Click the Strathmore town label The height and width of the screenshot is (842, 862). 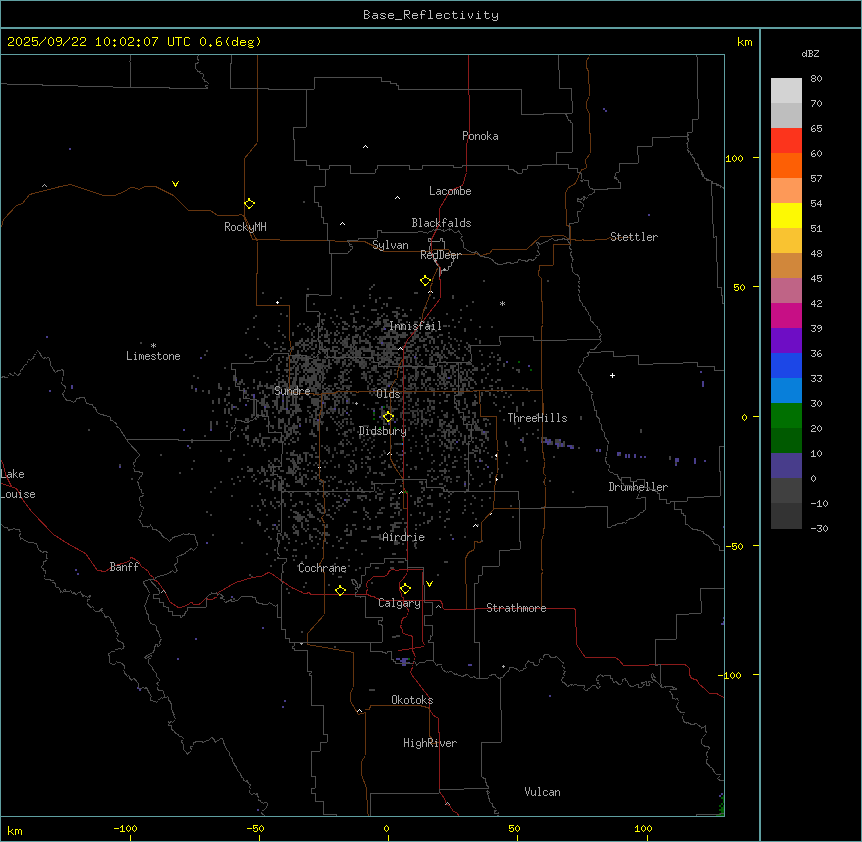pyautogui.click(x=516, y=608)
